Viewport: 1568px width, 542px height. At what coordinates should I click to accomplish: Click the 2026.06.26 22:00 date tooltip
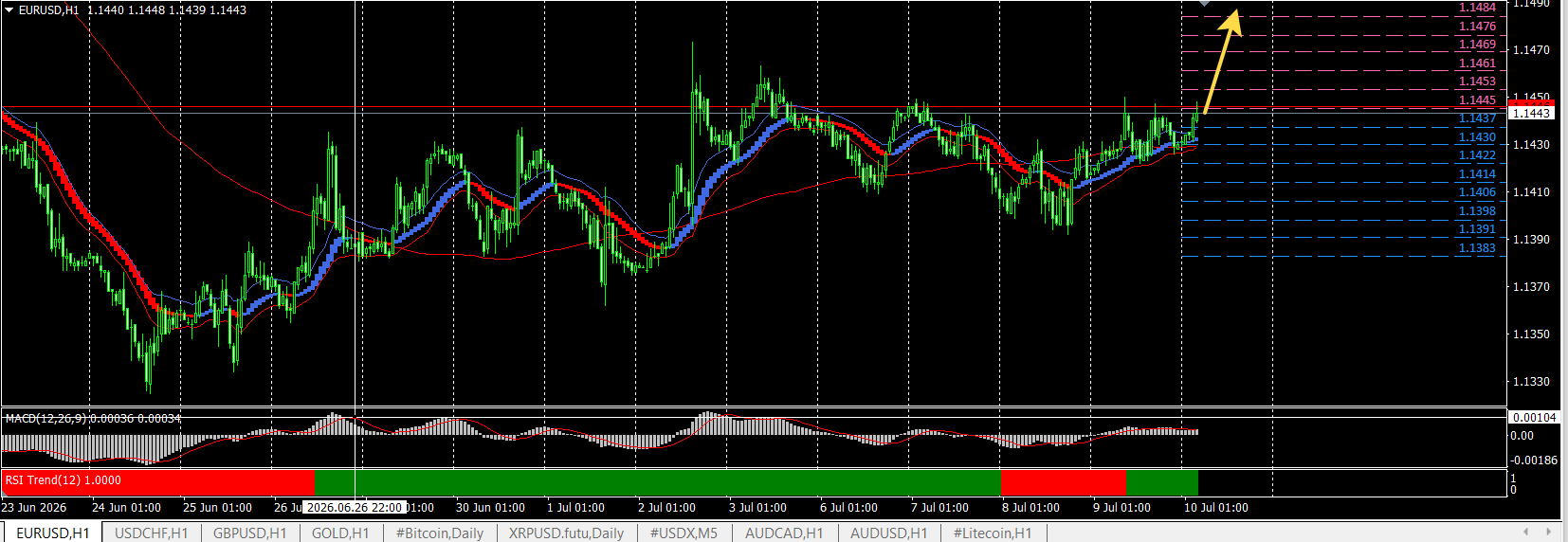pos(356,507)
